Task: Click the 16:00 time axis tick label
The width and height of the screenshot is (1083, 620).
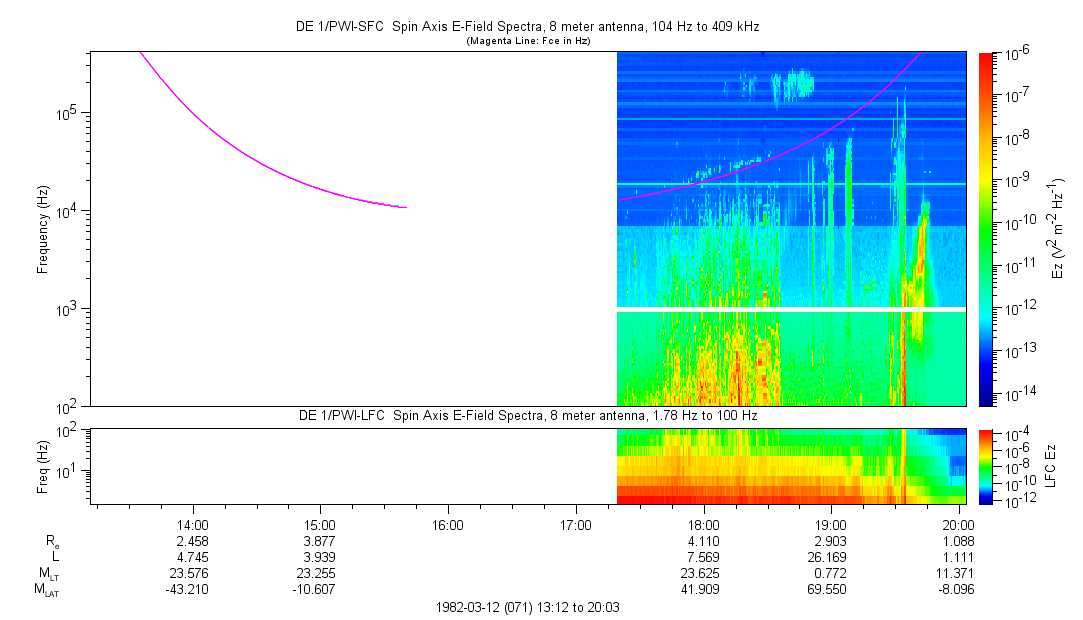Action: click(x=448, y=524)
